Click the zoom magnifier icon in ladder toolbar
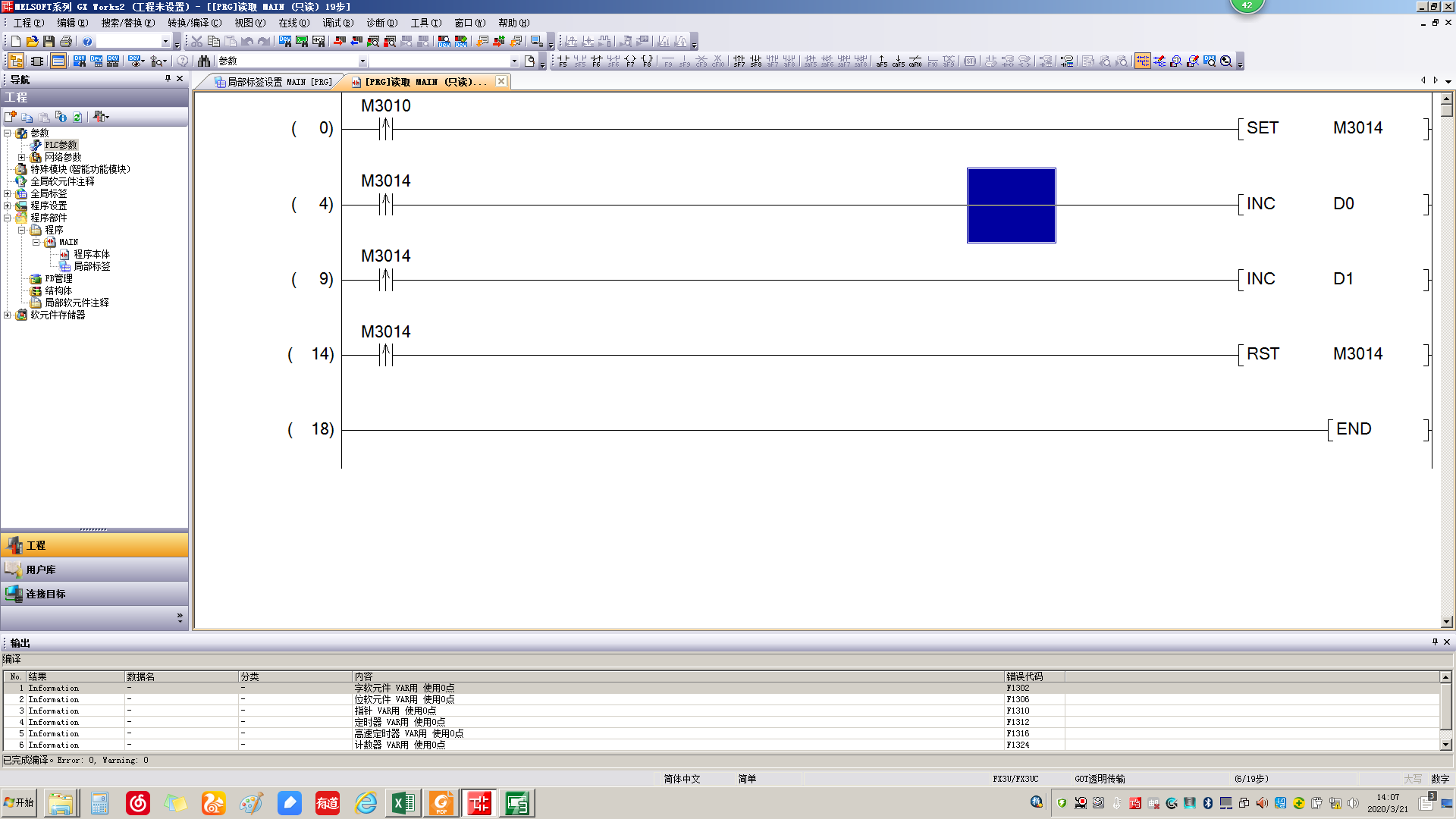 click(x=1226, y=61)
